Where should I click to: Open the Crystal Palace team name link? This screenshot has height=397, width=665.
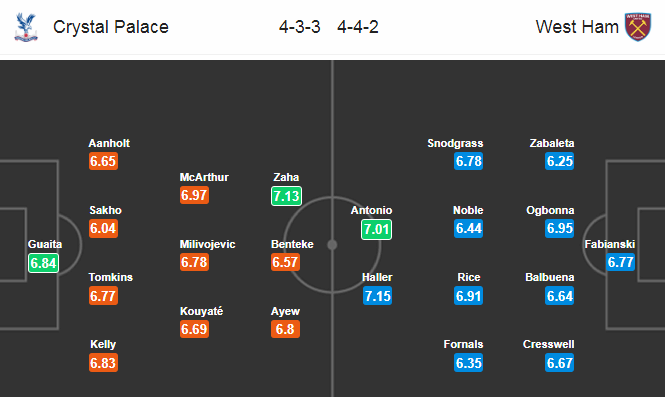[x=111, y=27]
